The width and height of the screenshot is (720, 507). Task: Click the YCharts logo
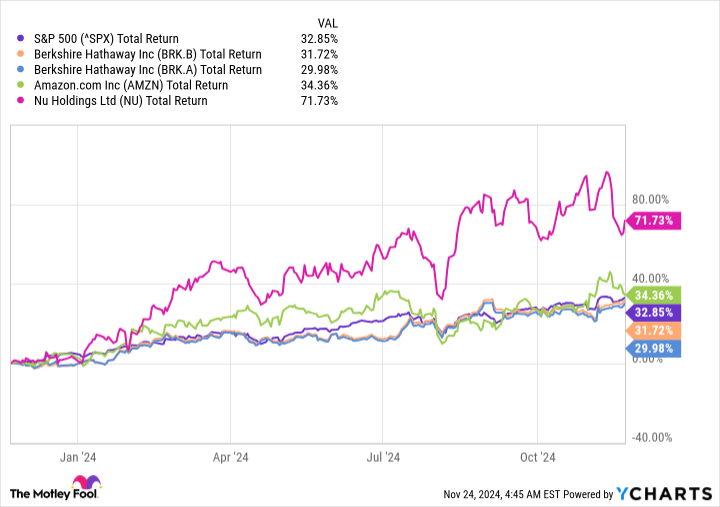click(664, 494)
